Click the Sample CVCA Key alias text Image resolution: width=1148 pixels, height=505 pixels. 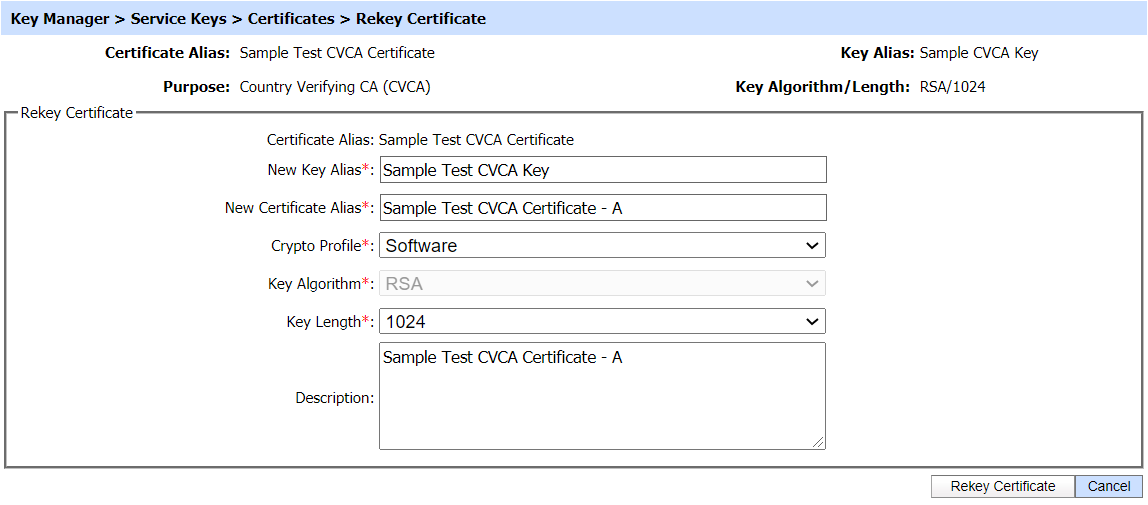[x=978, y=53]
